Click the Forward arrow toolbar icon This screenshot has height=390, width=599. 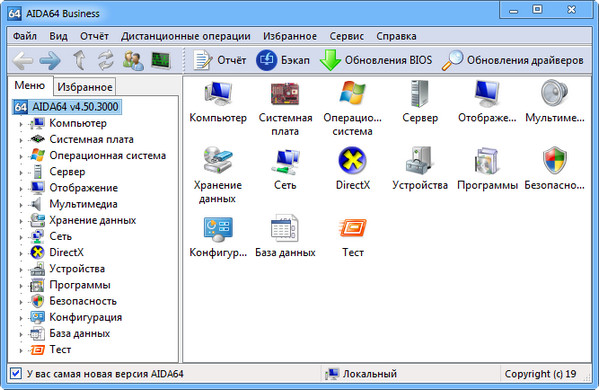[x=50, y=60]
